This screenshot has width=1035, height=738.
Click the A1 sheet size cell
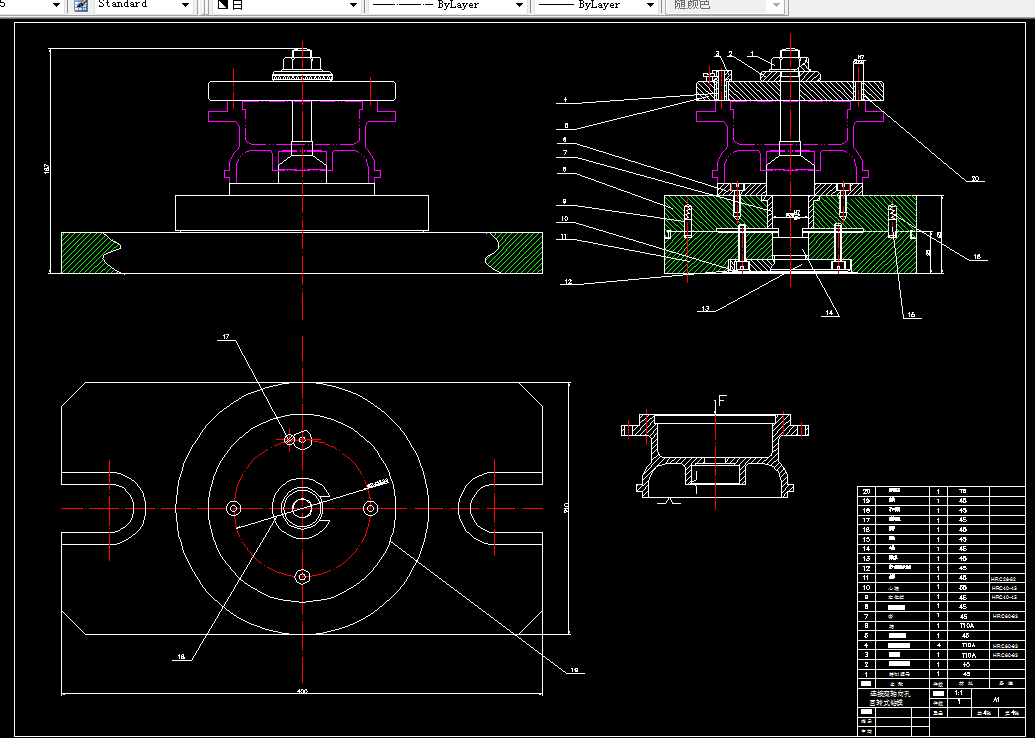pos(997,699)
